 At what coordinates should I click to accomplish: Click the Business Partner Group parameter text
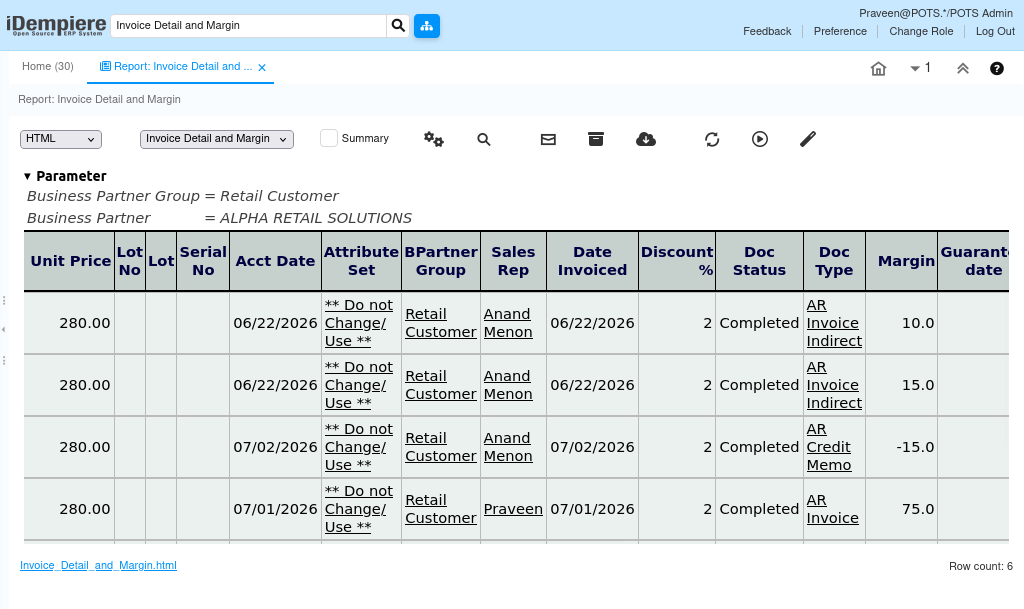[113, 196]
